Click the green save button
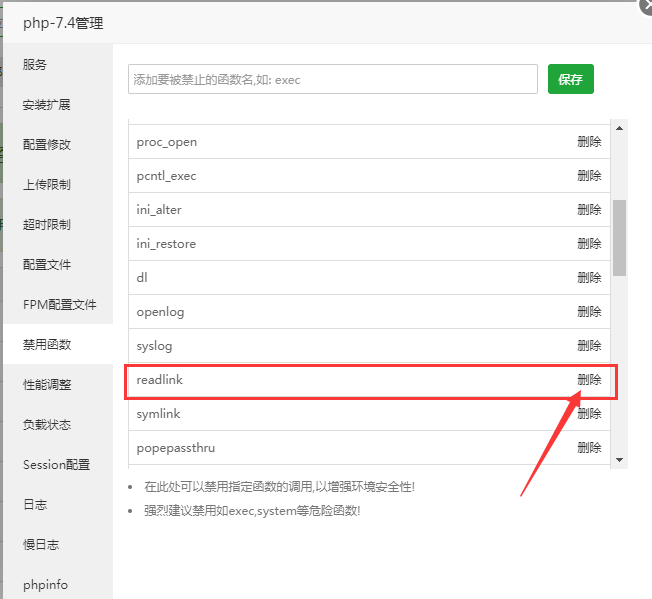This screenshot has width=652, height=599. [570, 79]
